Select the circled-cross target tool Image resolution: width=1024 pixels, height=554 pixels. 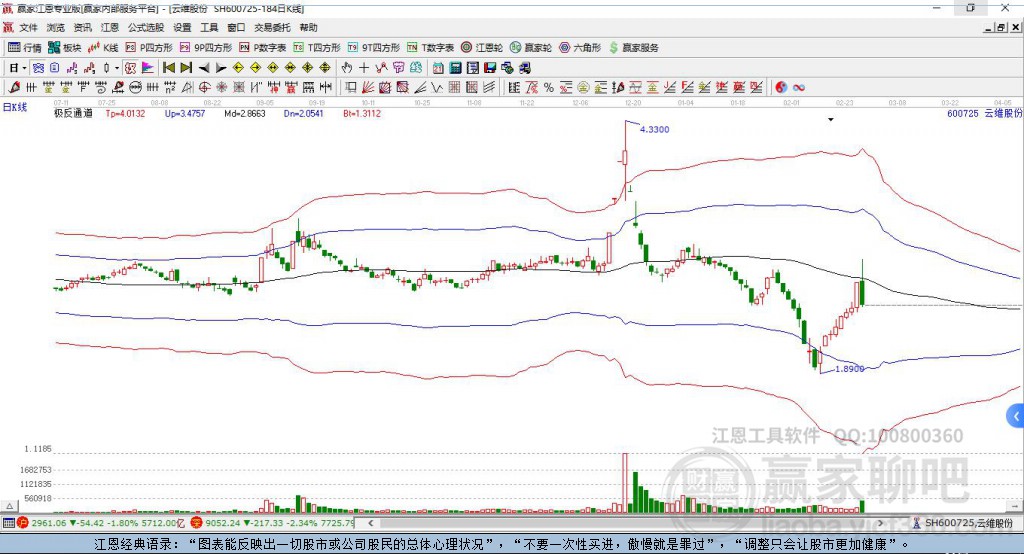(x=204, y=88)
